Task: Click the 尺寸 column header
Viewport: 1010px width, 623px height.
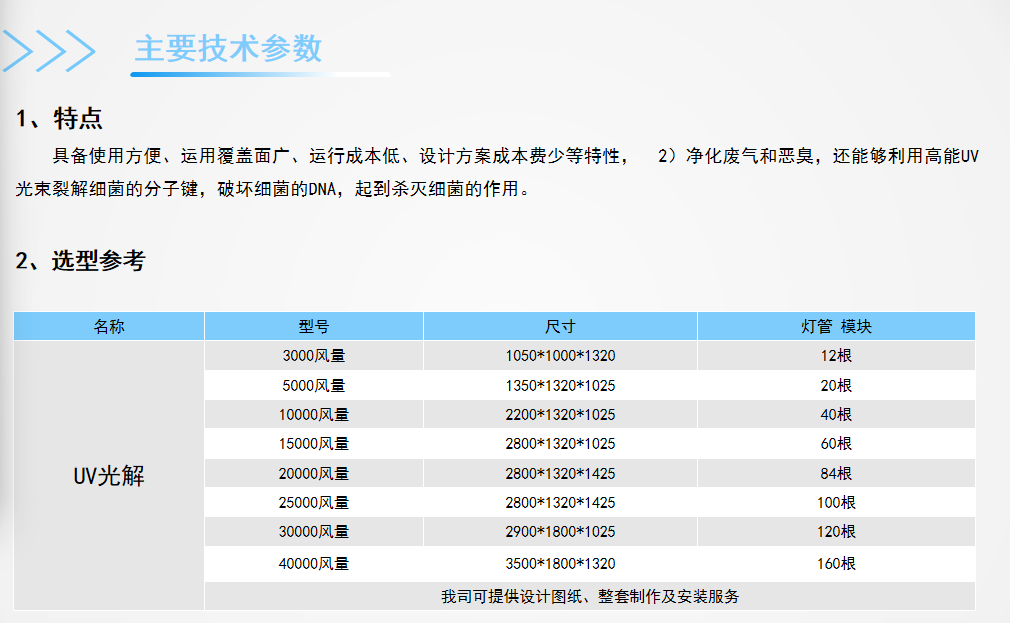Action: pos(560,326)
